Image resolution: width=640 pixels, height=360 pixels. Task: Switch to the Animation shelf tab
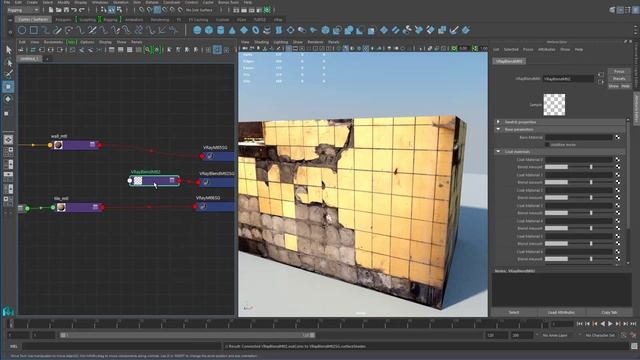pyautogui.click(x=134, y=20)
